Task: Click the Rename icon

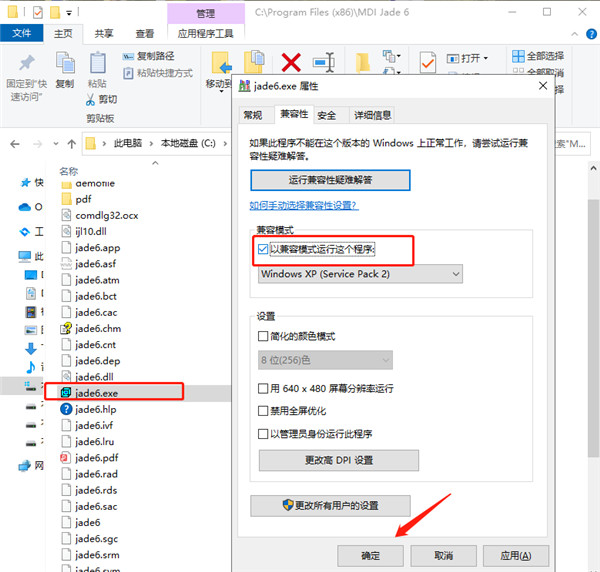Action: [324, 62]
